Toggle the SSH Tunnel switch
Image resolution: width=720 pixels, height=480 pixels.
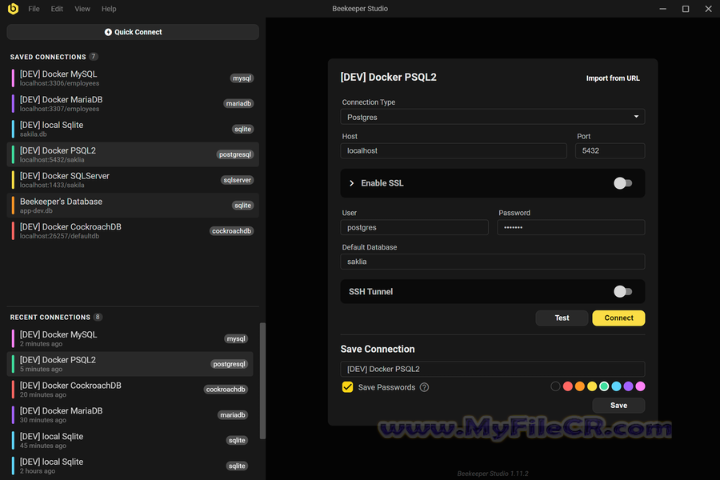[623, 291]
